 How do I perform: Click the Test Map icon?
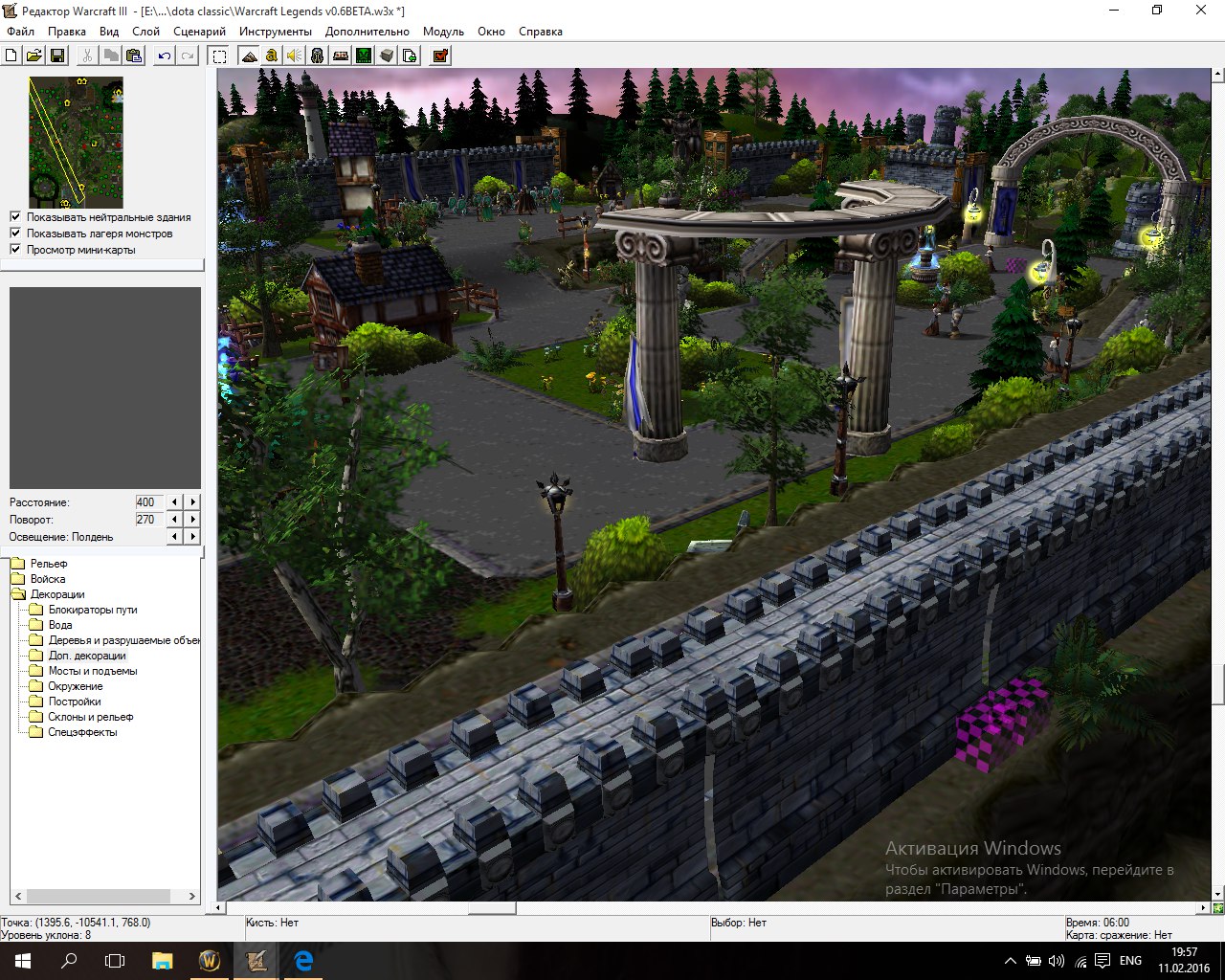[440, 56]
